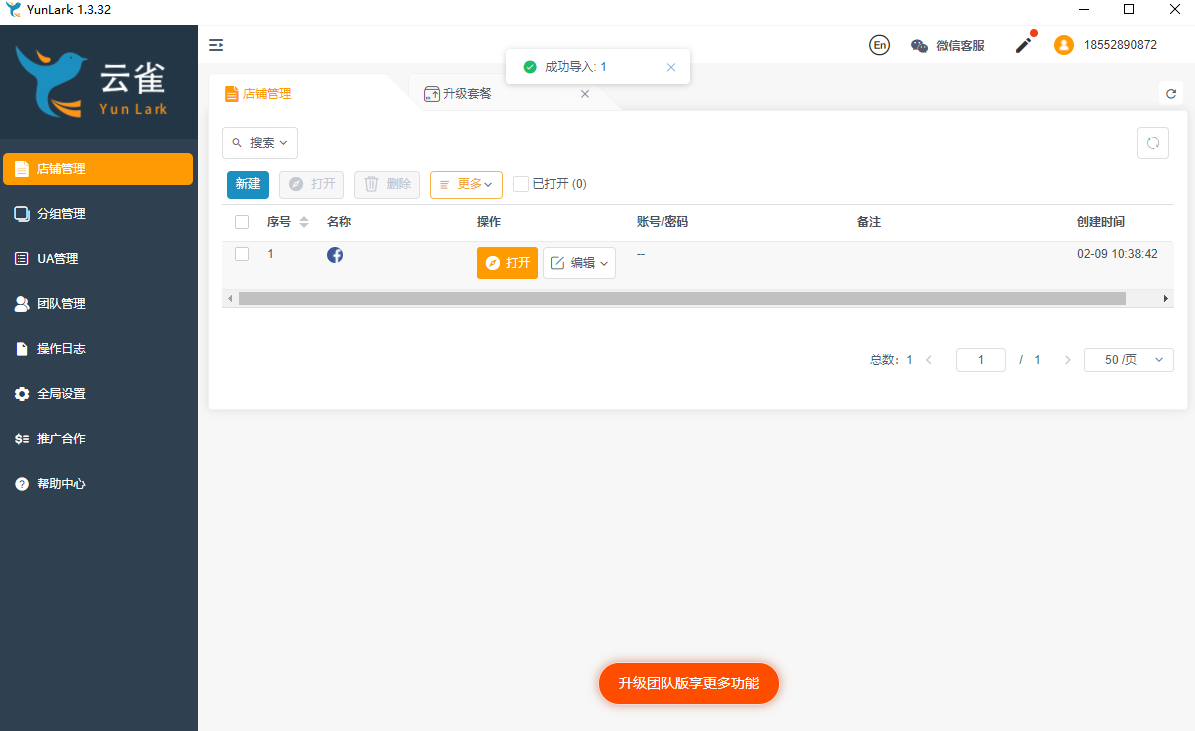The width and height of the screenshot is (1195, 731).
Task: Toggle the 已打开 (0) checkbox
Action: tap(521, 184)
